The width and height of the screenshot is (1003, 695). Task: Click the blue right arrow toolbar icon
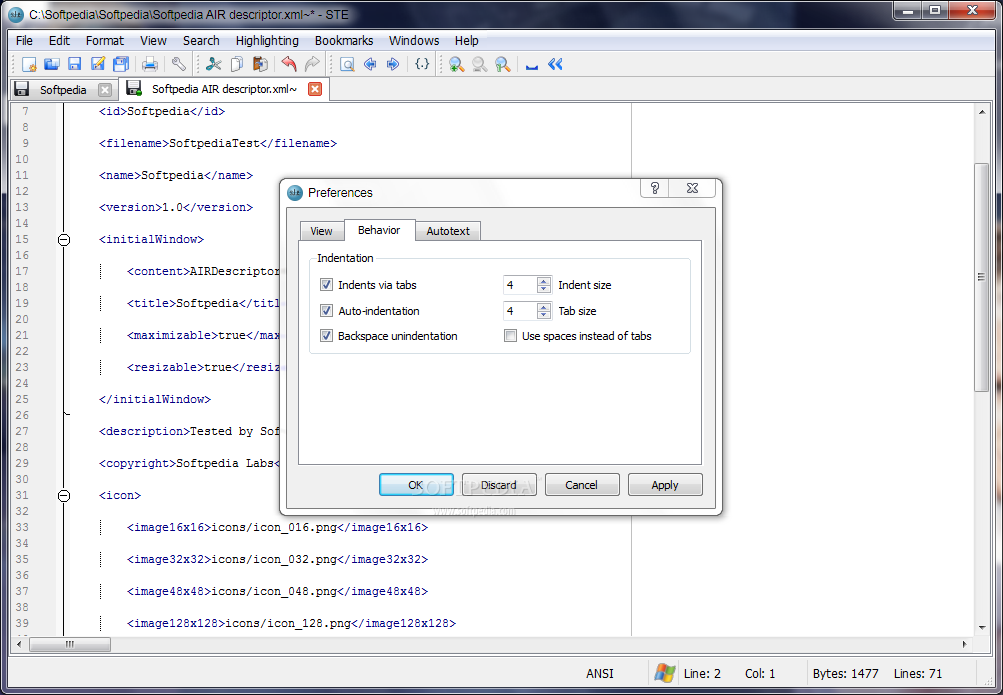tap(393, 64)
